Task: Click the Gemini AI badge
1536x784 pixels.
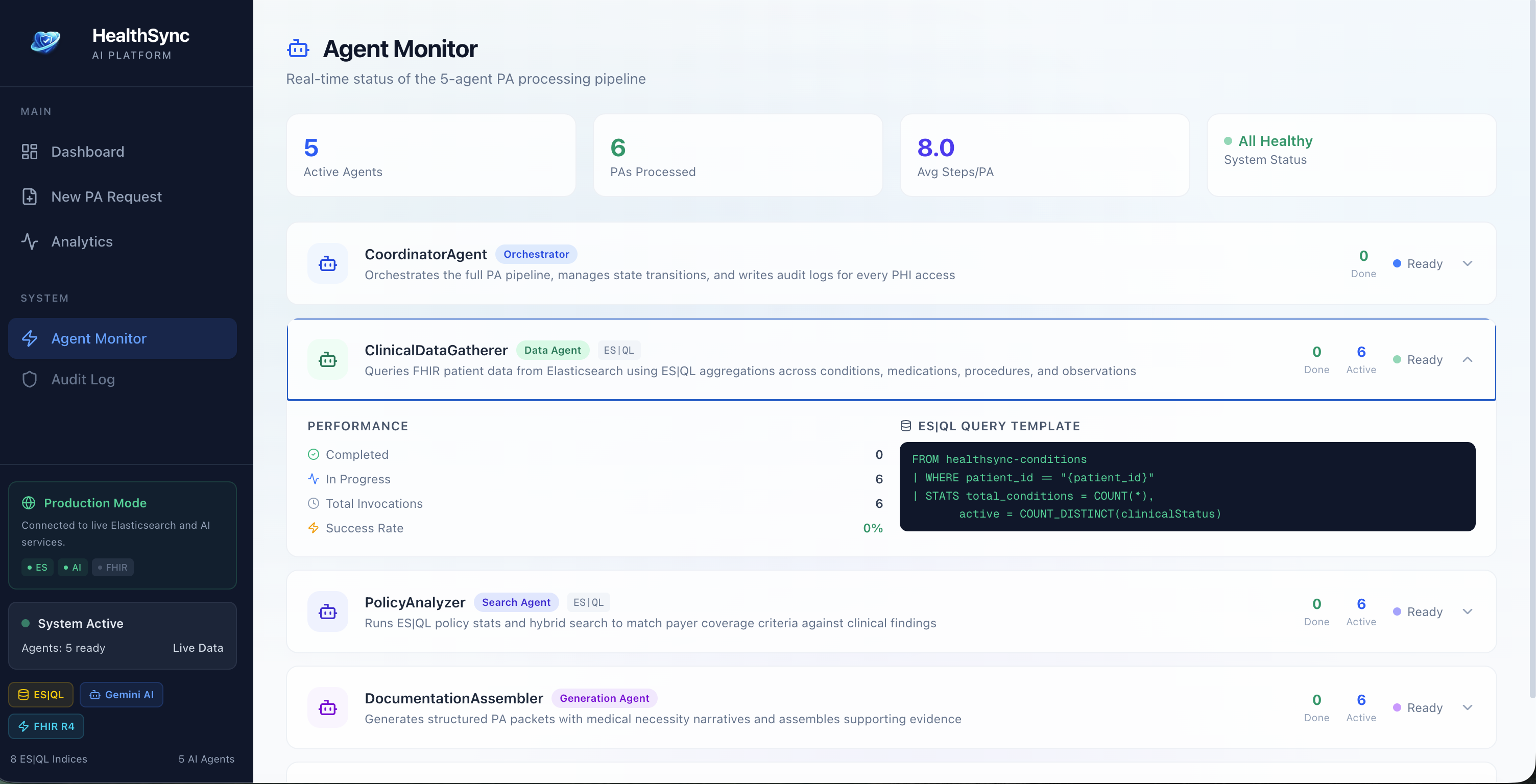Action: 122,695
